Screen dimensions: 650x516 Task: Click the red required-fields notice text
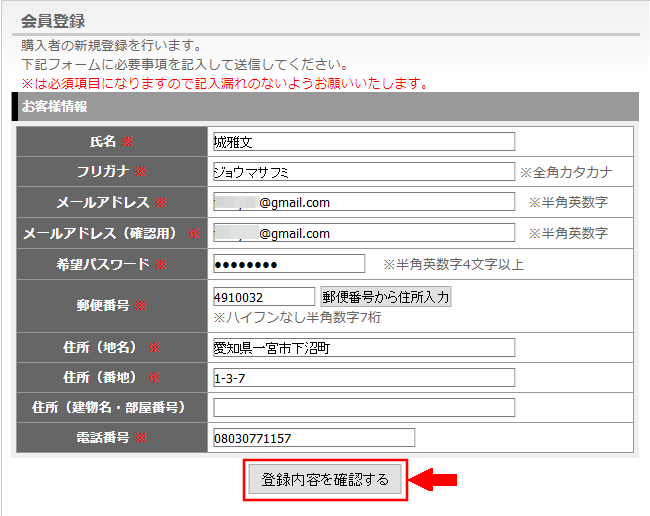(x=225, y=84)
